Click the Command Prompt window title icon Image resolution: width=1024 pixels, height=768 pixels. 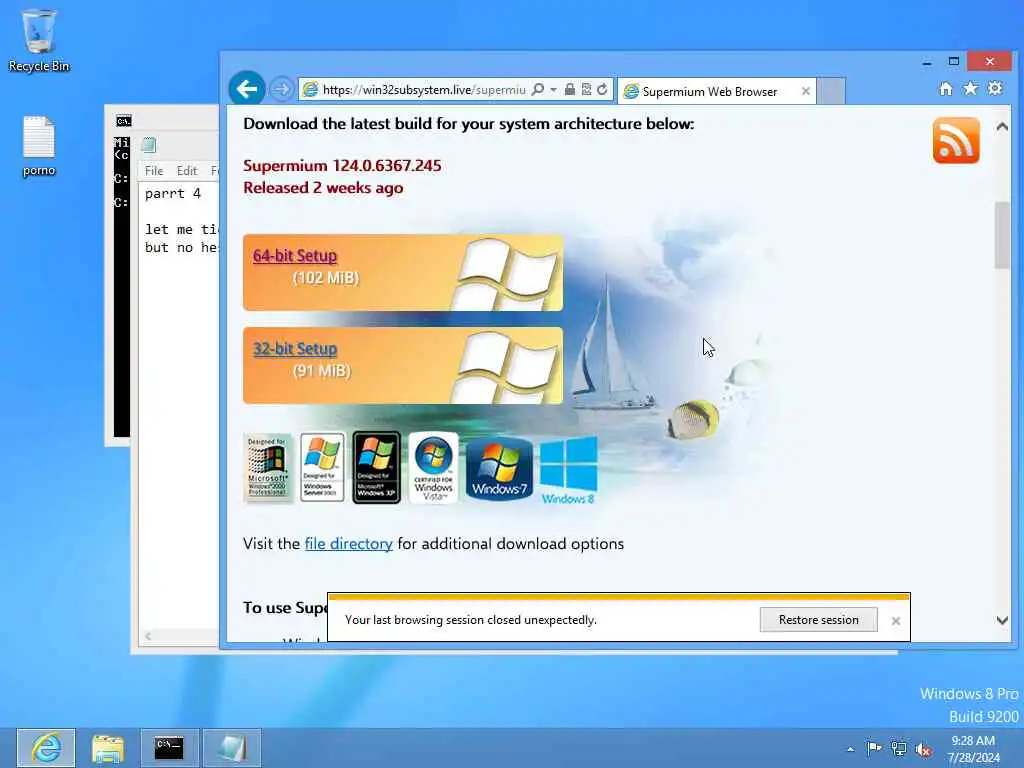123,120
